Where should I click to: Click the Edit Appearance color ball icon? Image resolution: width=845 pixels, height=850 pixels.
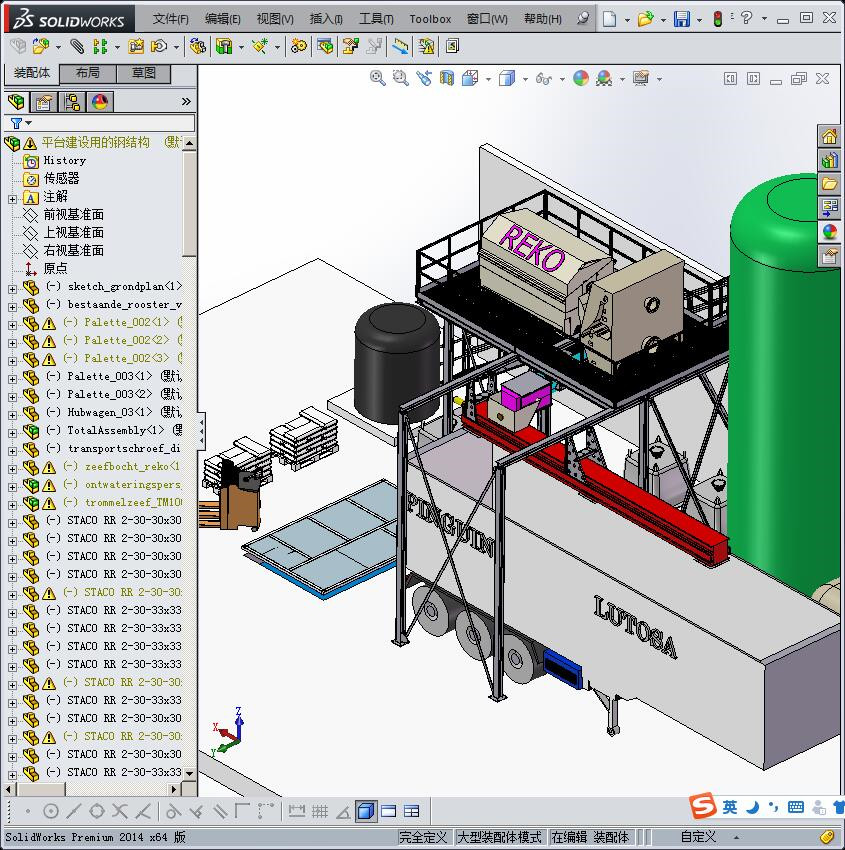point(580,79)
